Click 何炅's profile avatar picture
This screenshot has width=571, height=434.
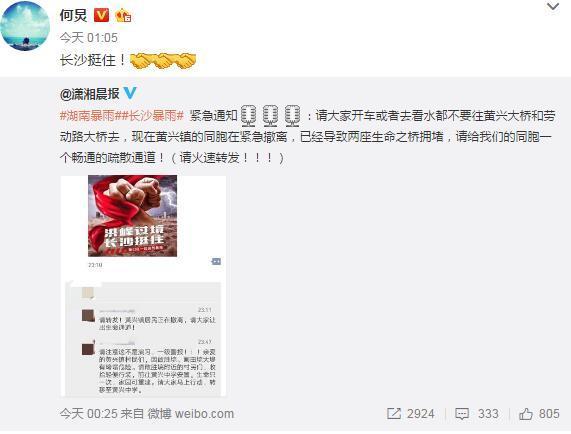pyautogui.click(x=25, y=26)
